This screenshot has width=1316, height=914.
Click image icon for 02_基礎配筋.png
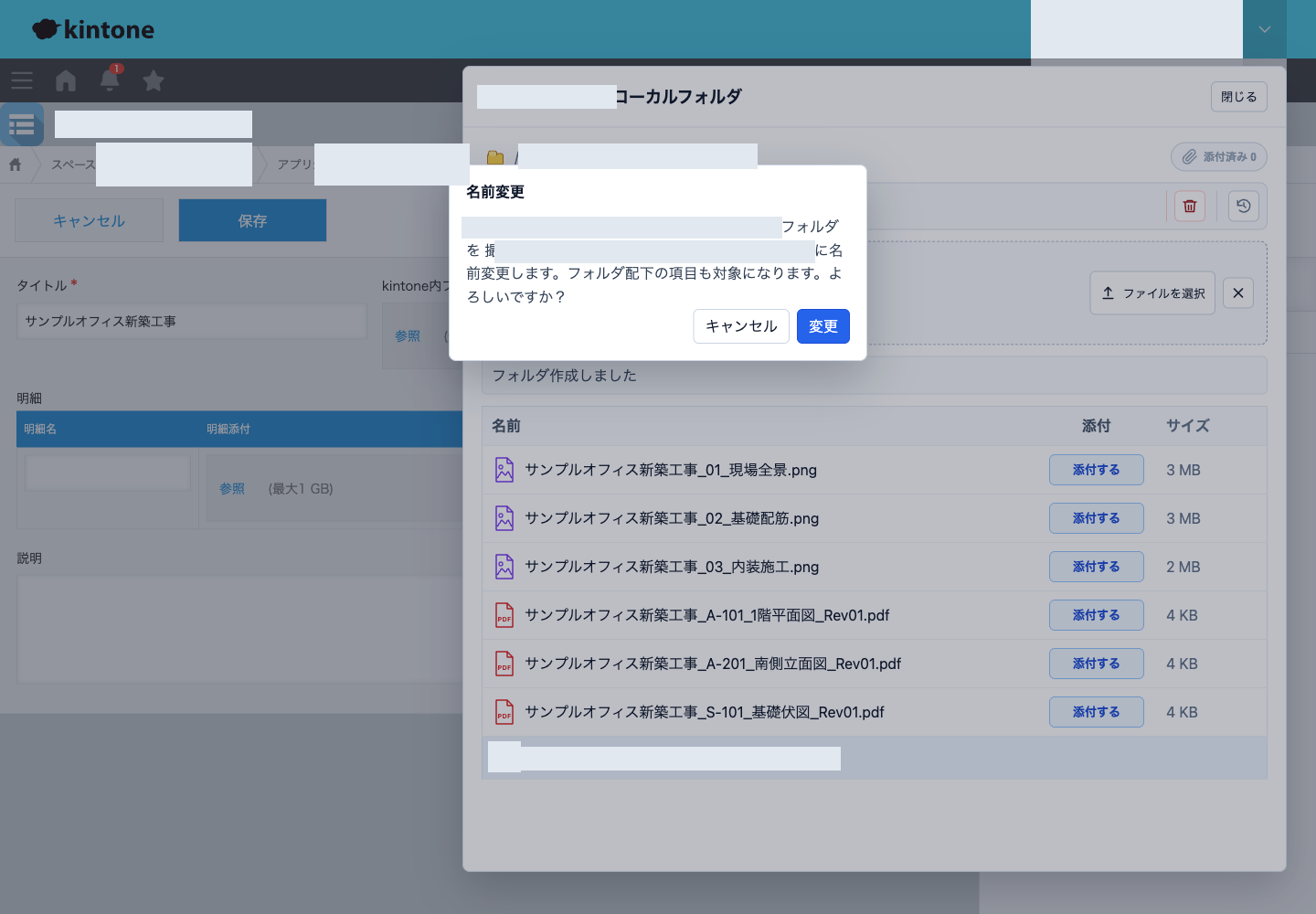point(504,518)
